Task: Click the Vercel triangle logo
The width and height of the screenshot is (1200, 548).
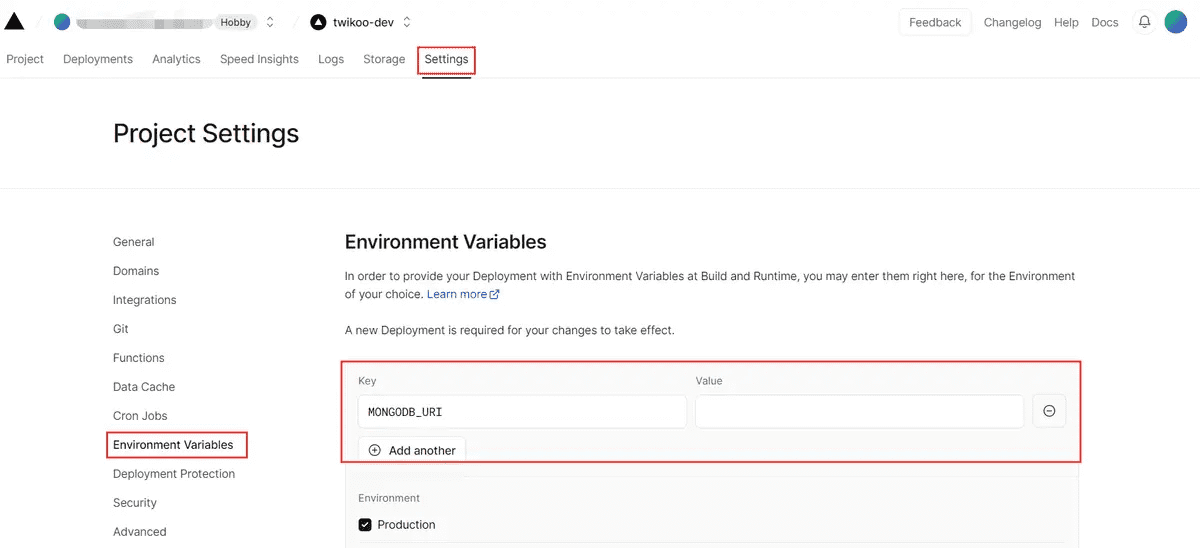Action: pos(14,22)
